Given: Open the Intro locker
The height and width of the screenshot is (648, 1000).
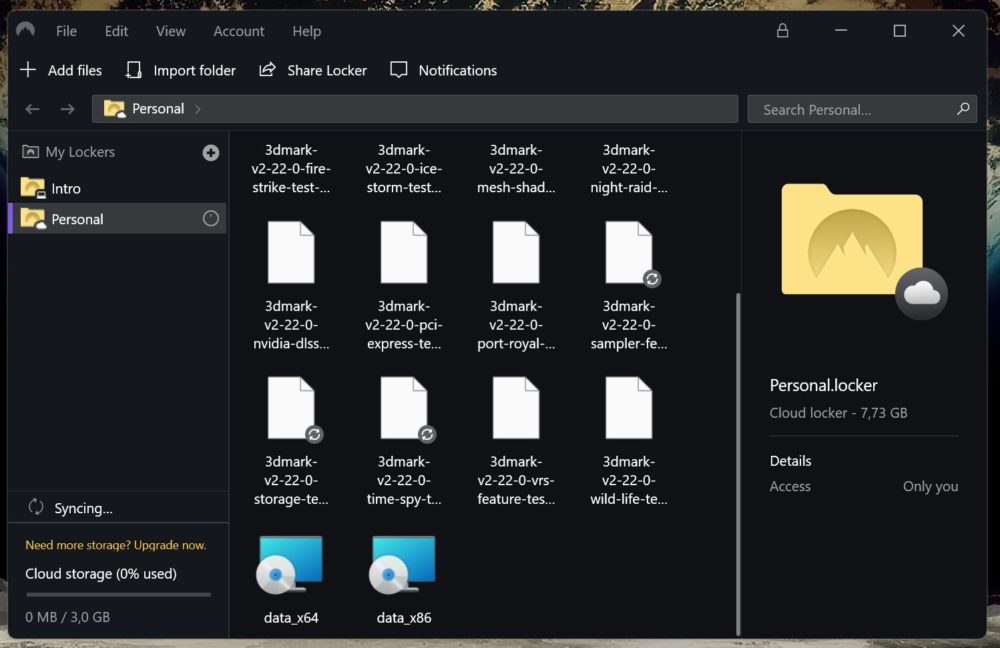Looking at the screenshot, I should (119, 188).
